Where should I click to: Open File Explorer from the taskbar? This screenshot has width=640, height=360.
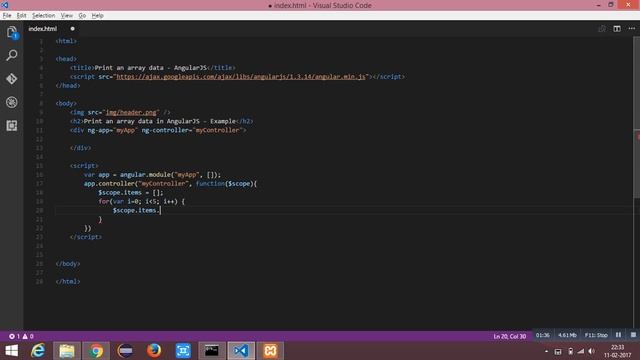(x=67, y=351)
